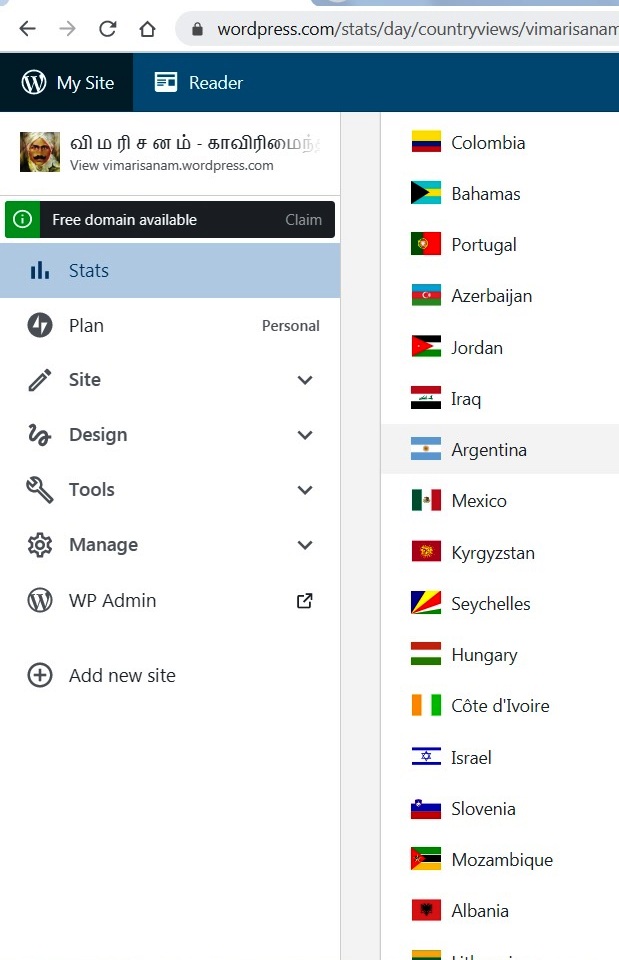Claim the free domain
The height and width of the screenshot is (960, 619).
point(303,220)
